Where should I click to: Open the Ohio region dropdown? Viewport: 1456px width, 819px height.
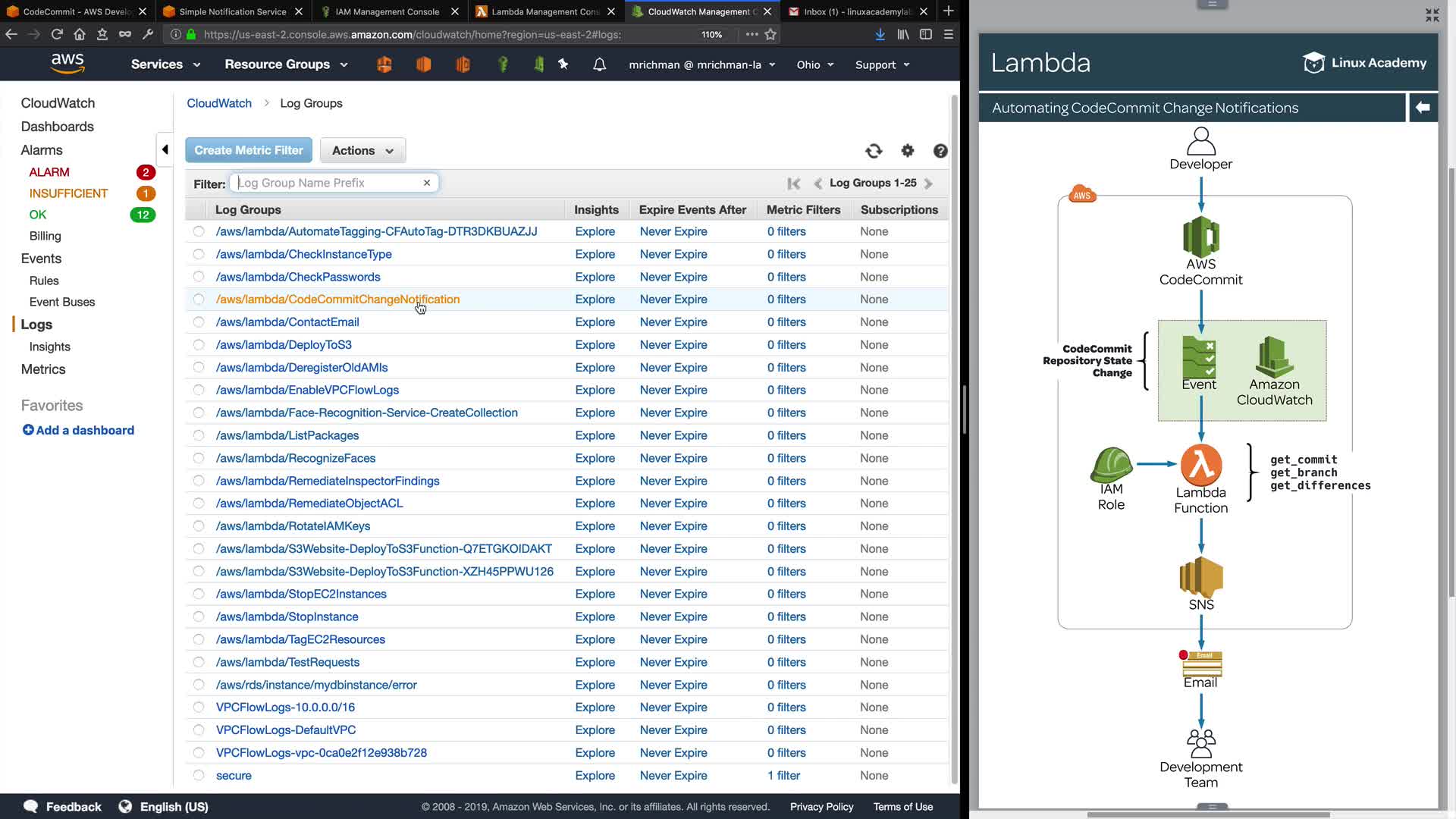[x=814, y=64]
